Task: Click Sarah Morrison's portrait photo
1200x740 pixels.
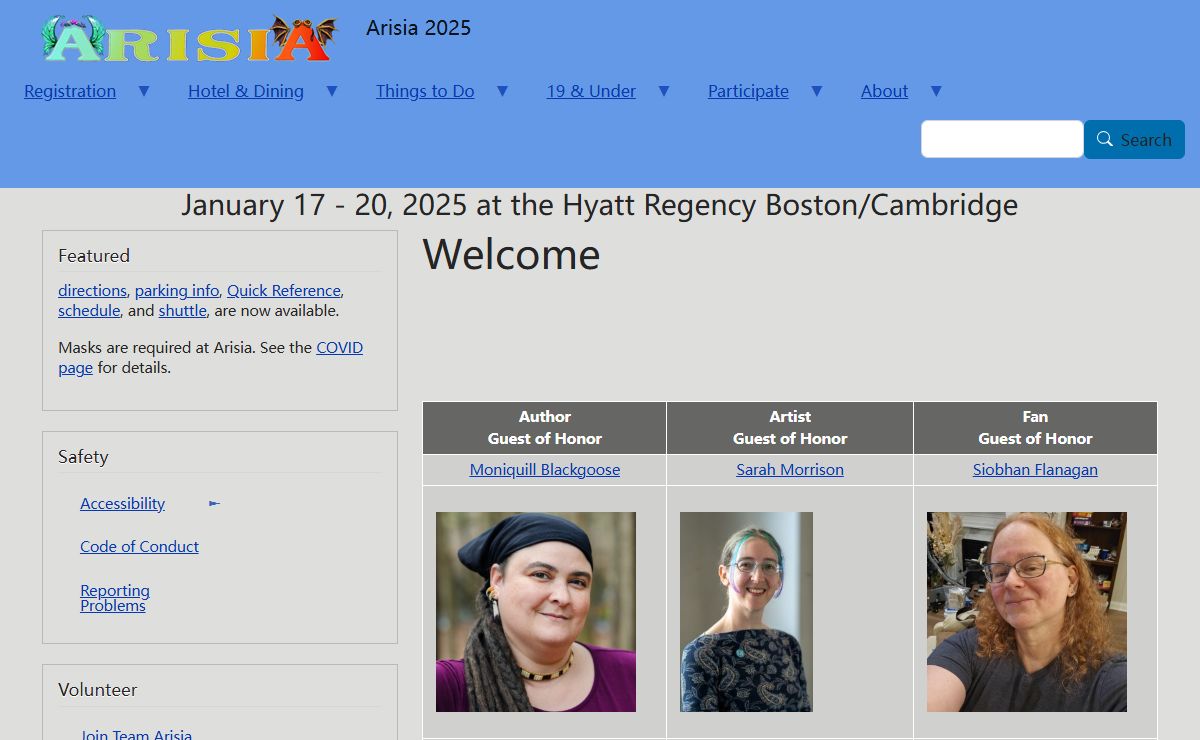Action: 746,612
